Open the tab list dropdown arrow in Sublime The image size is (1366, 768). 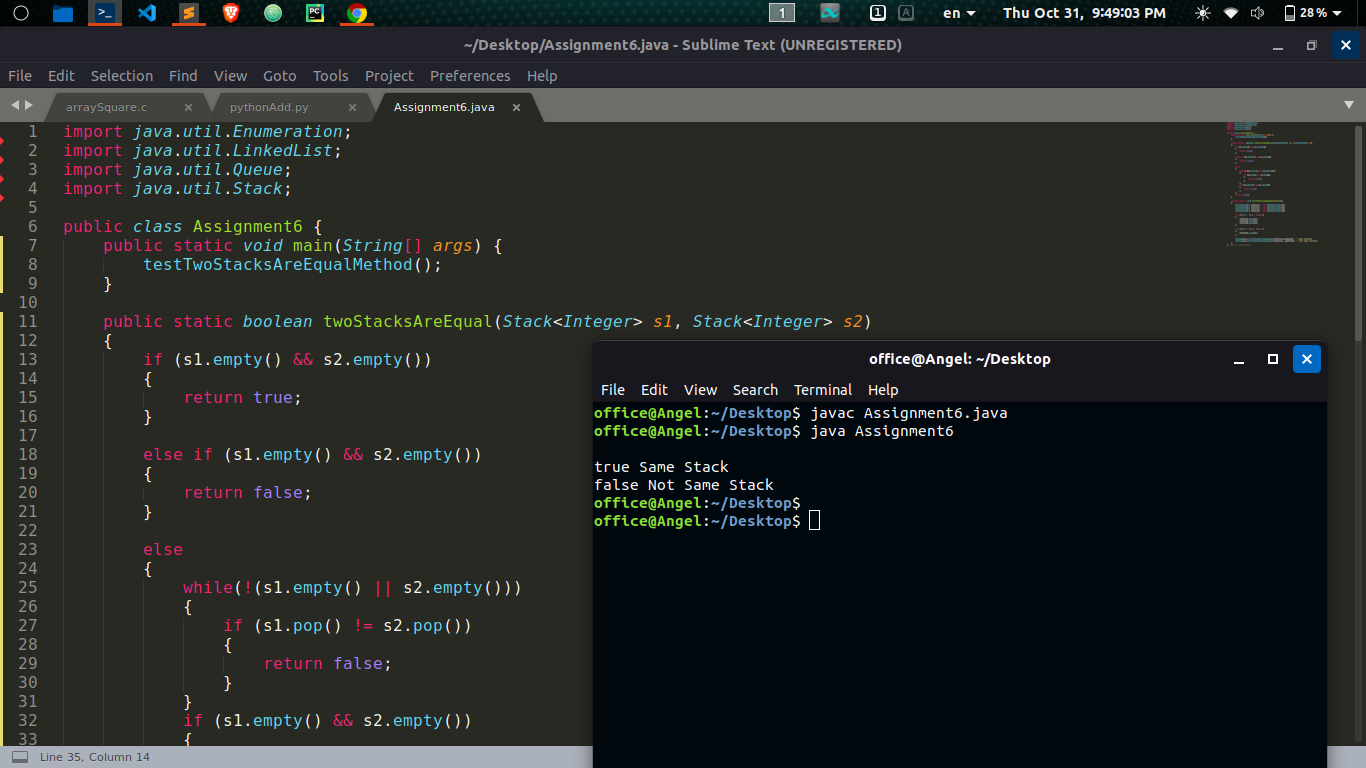pyautogui.click(x=1349, y=105)
